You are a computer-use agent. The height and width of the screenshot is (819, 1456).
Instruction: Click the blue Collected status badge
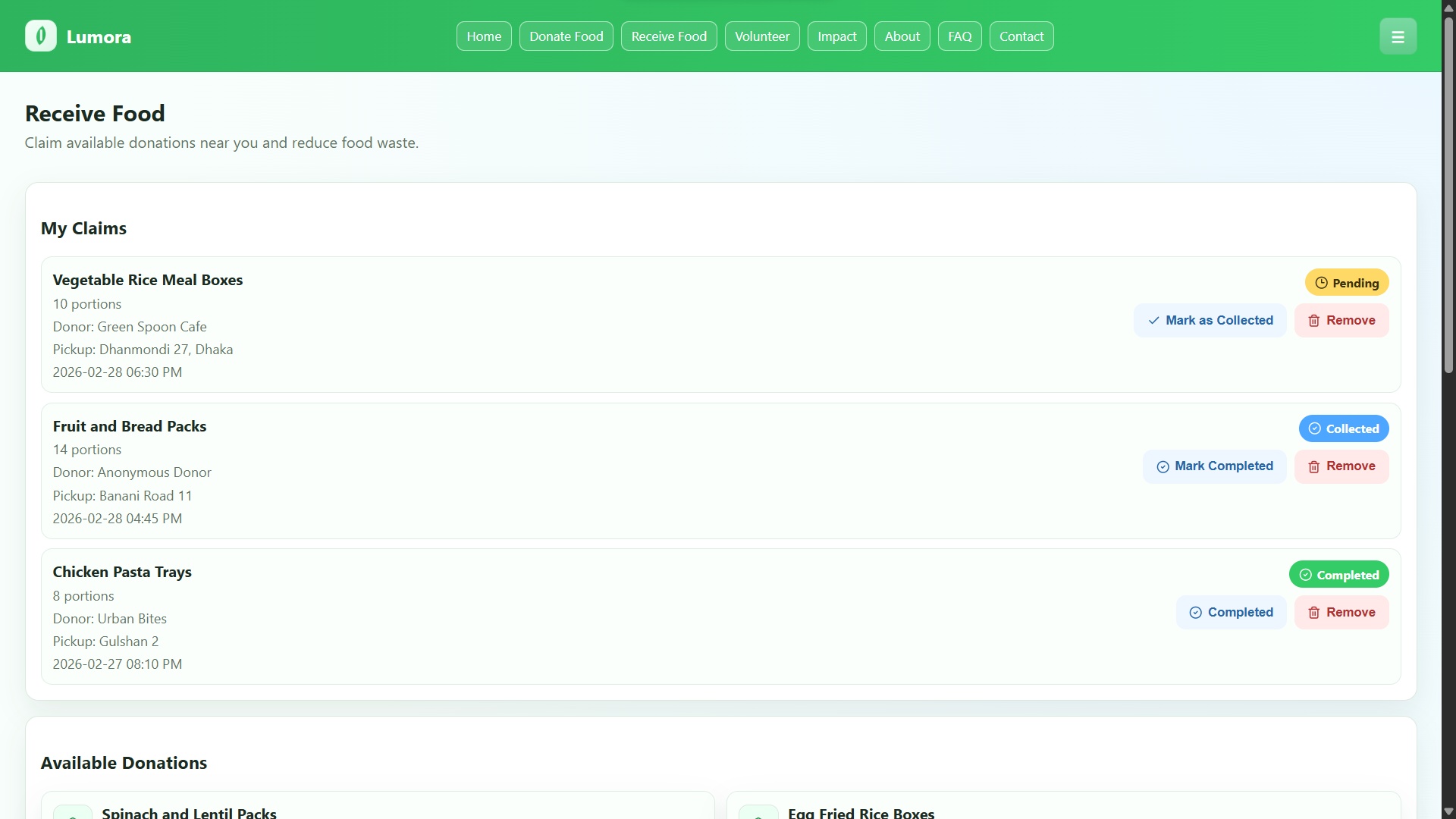pos(1343,428)
